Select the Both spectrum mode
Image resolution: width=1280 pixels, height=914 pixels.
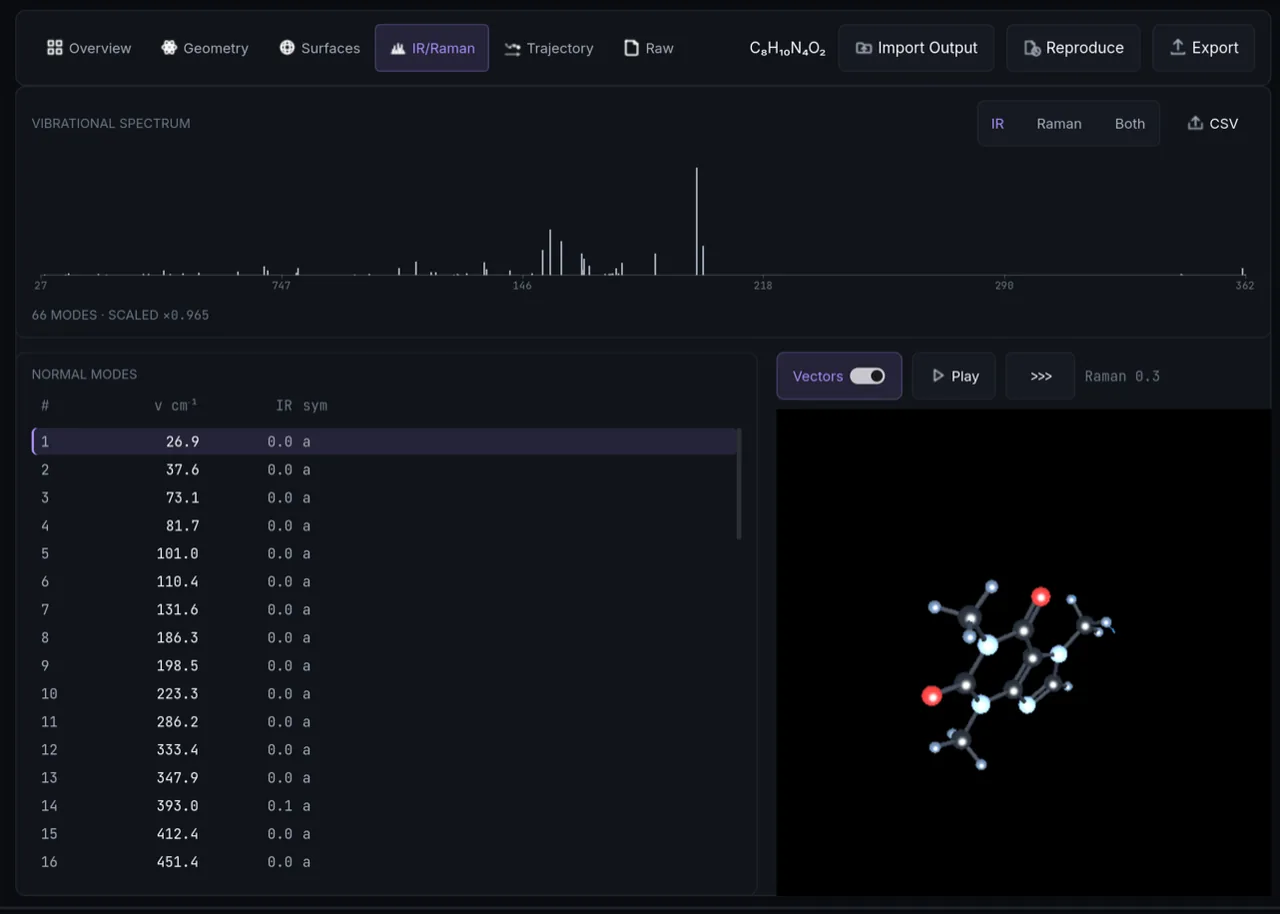[x=1130, y=124]
